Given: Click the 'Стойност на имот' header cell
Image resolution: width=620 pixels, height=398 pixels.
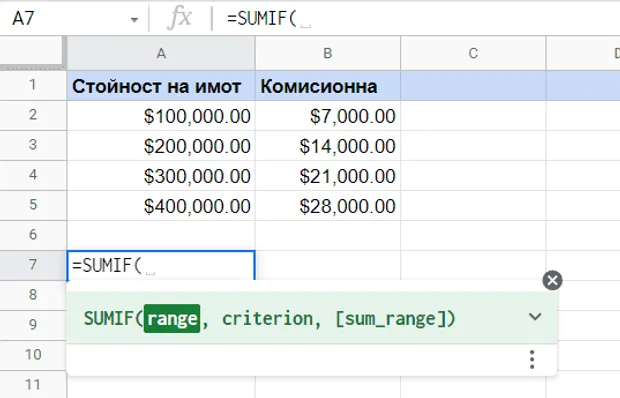Looking at the screenshot, I should (x=161, y=86).
